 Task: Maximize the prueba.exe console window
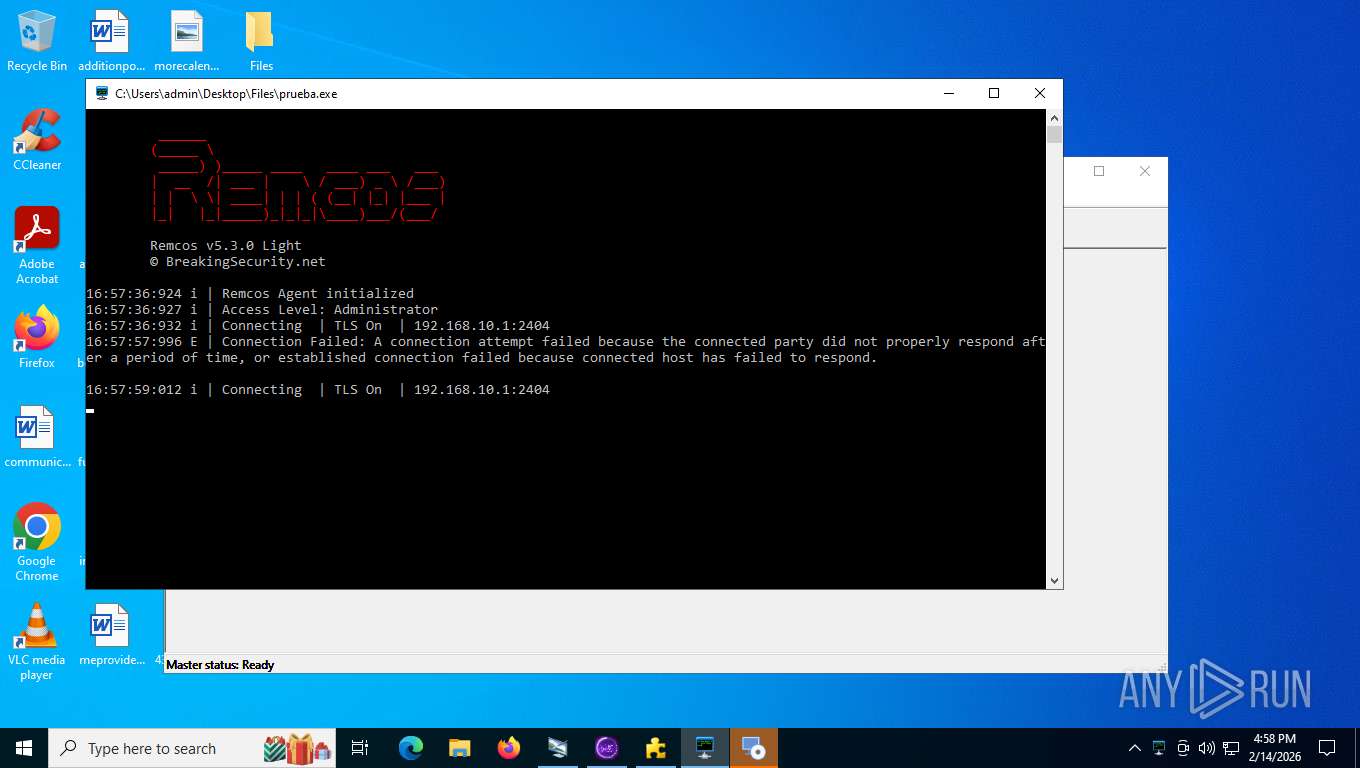(x=994, y=93)
